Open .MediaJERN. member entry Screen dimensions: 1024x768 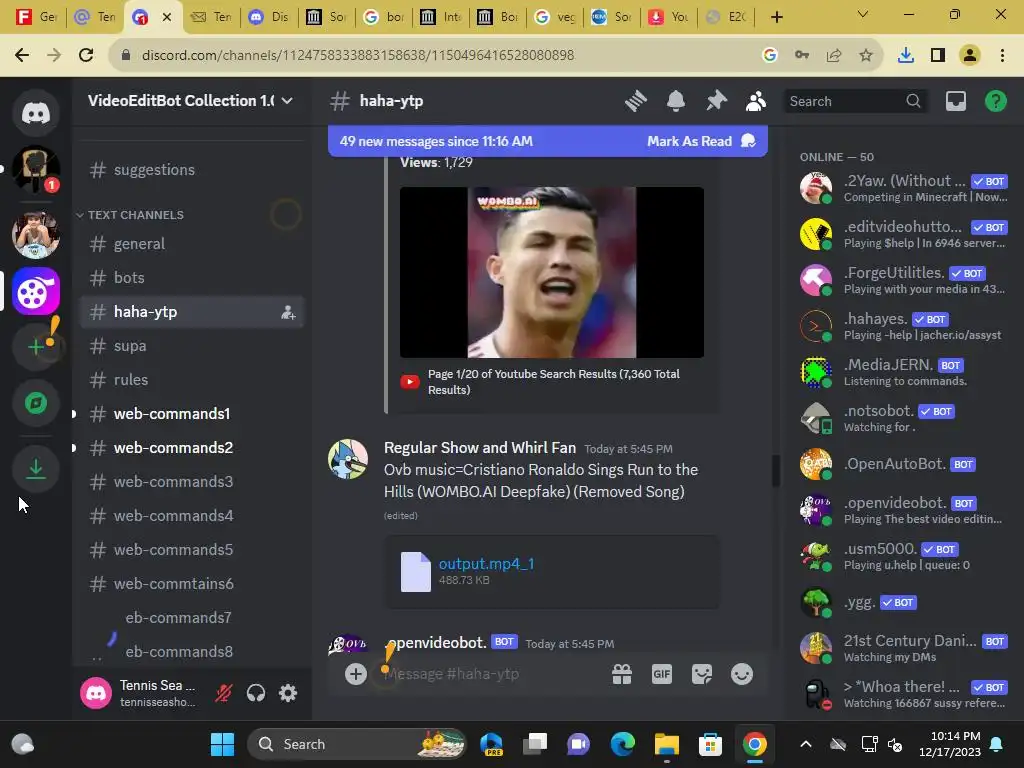coord(904,372)
